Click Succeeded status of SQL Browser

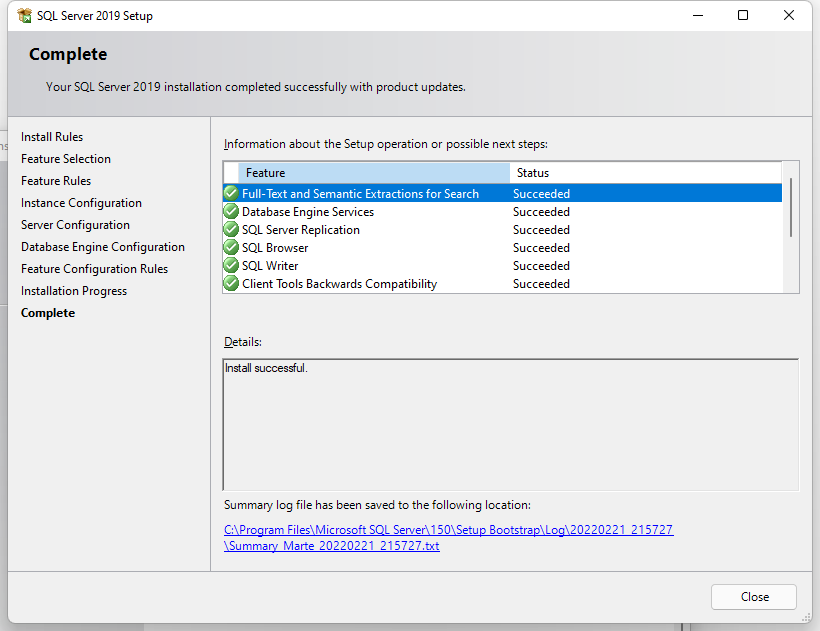pyautogui.click(x=541, y=248)
